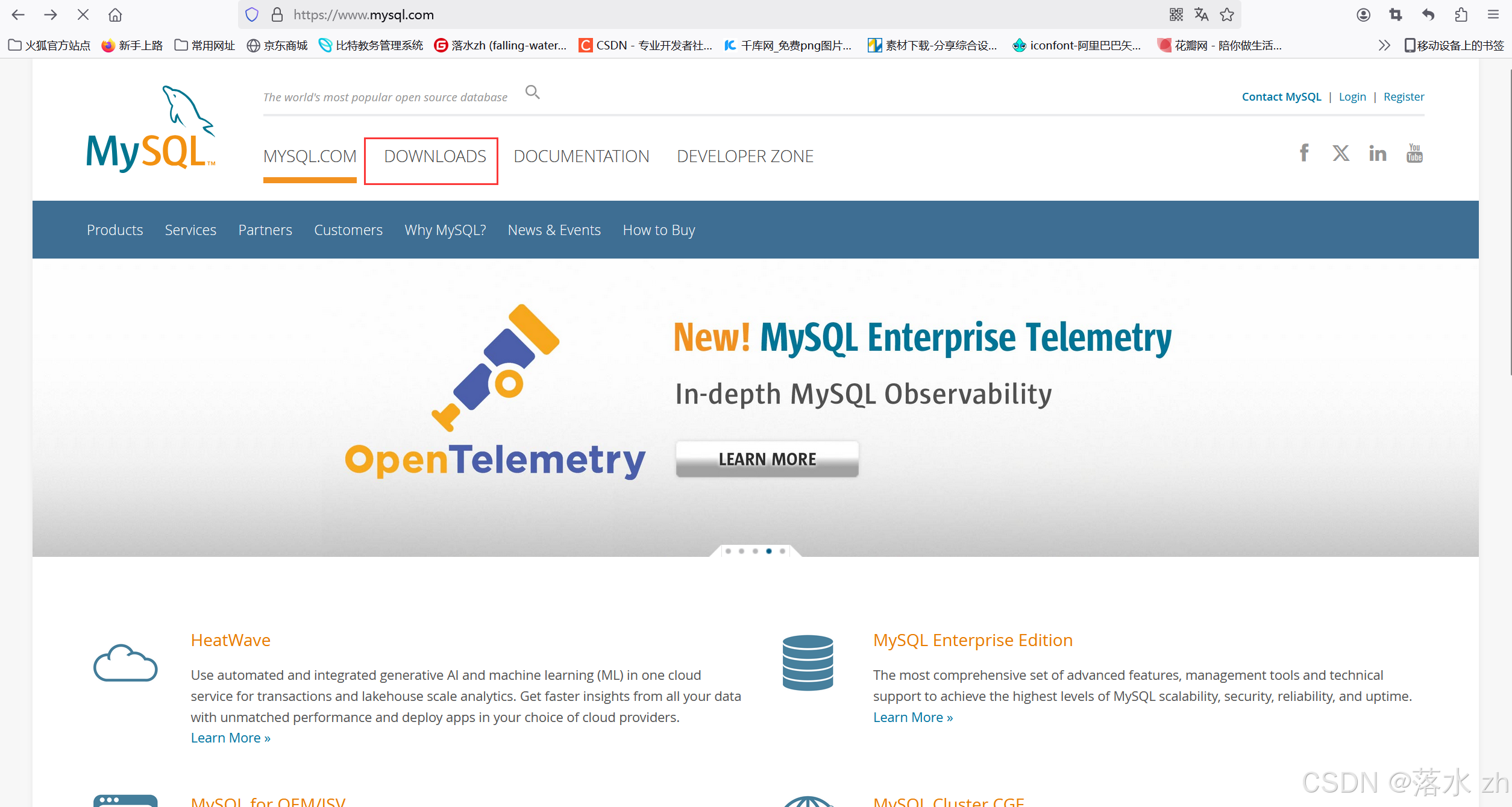Viewport: 1512px width, 807px height.
Task: Open the tracking protection shield icon
Action: [x=252, y=14]
